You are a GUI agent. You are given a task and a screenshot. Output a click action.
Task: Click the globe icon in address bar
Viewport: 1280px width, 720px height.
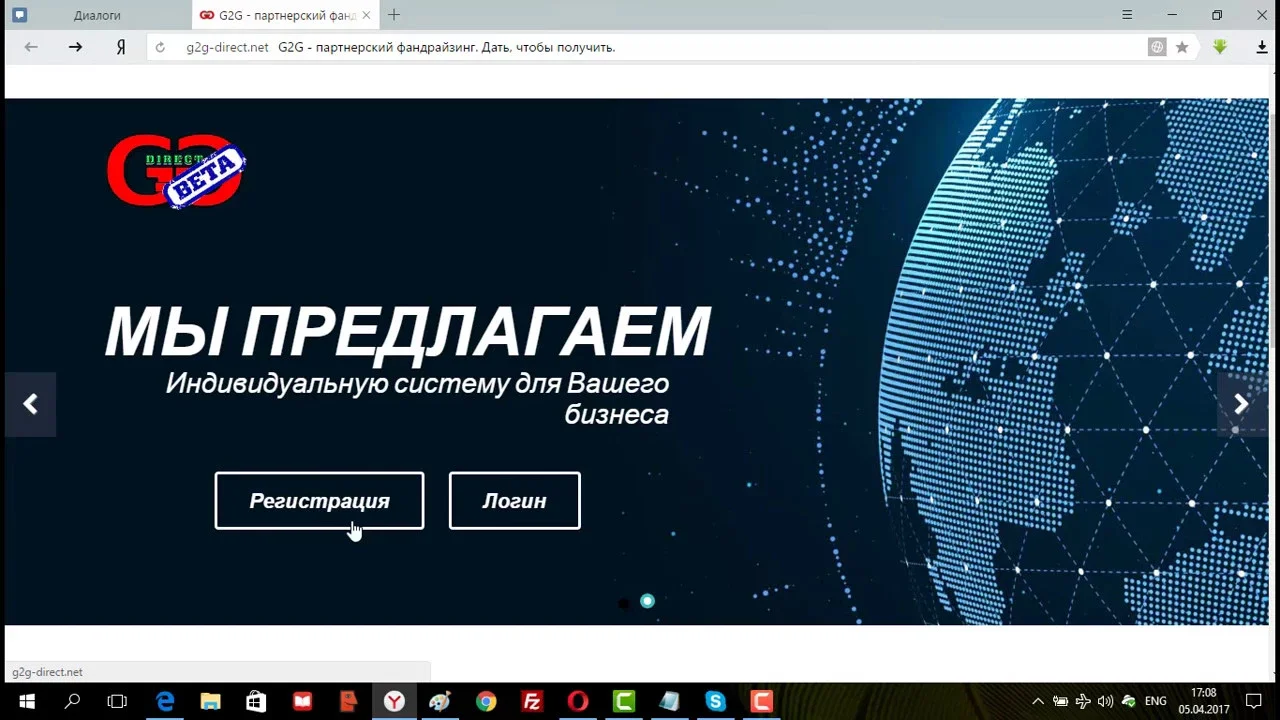1157,47
